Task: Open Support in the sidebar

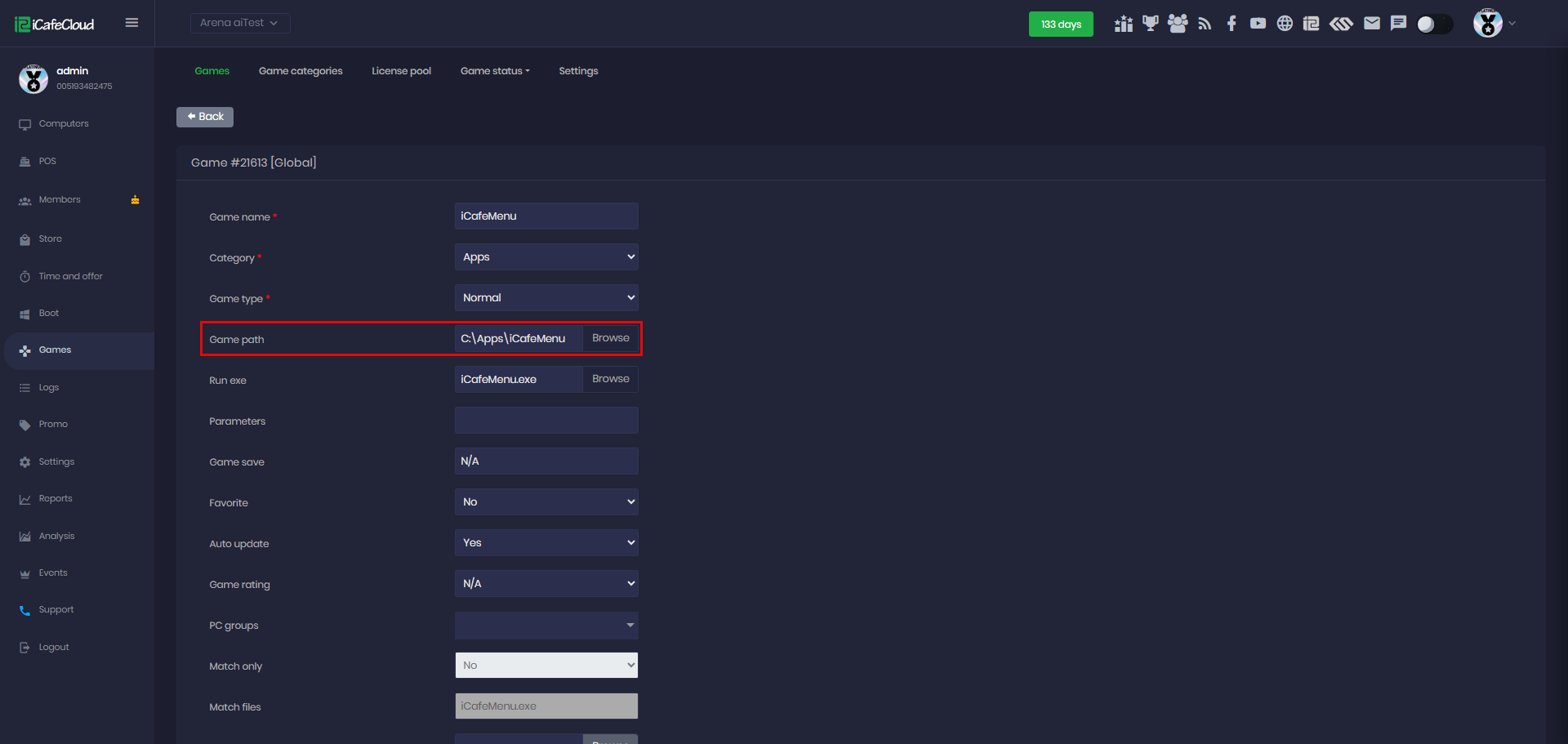Action: tap(56, 610)
